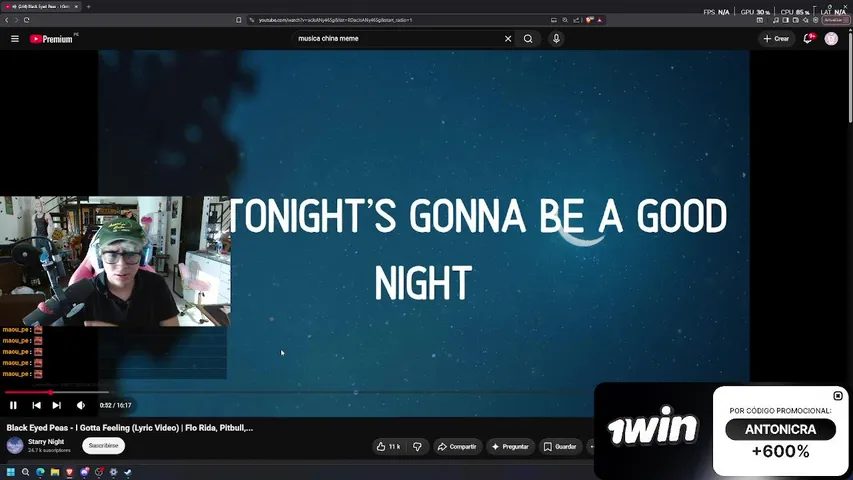Open the Windows Start menu

click(x=10, y=472)
